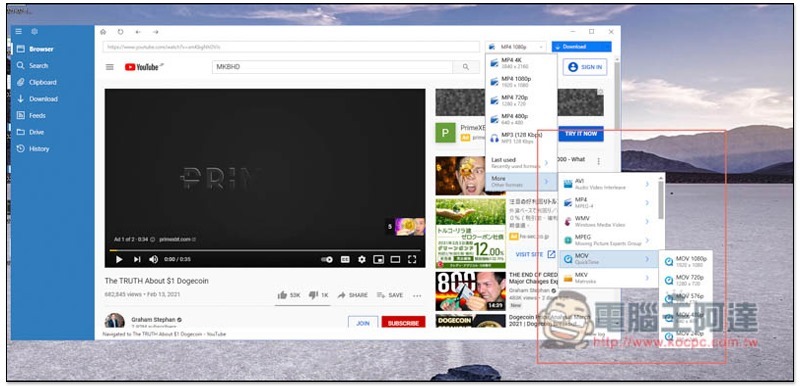This screenshot has height=386, width=800.
Task: Navigate back with the left arrow
Action: point(138,32)
